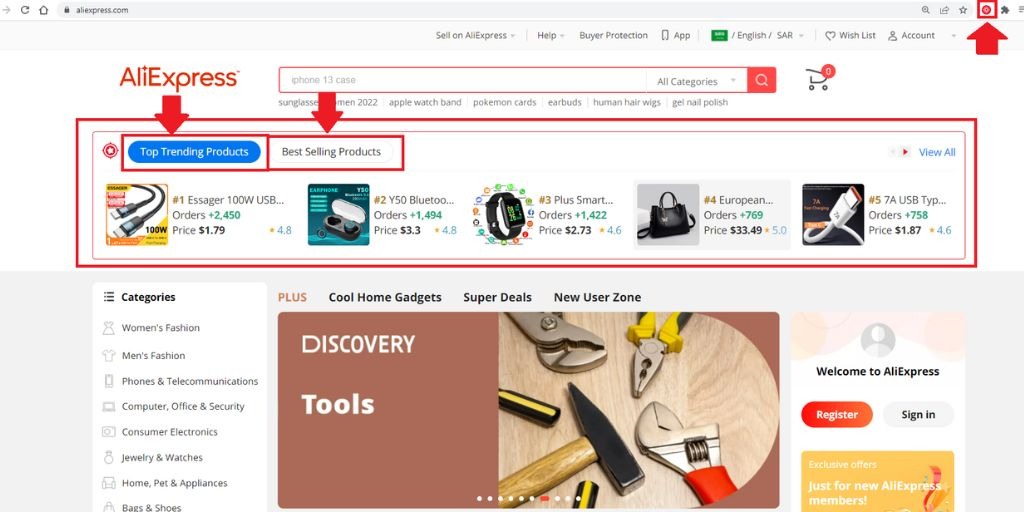Search suggestion earbuds
This screenshot has height=512, width=1024.
pyautogui.click(x=565, y=102)
